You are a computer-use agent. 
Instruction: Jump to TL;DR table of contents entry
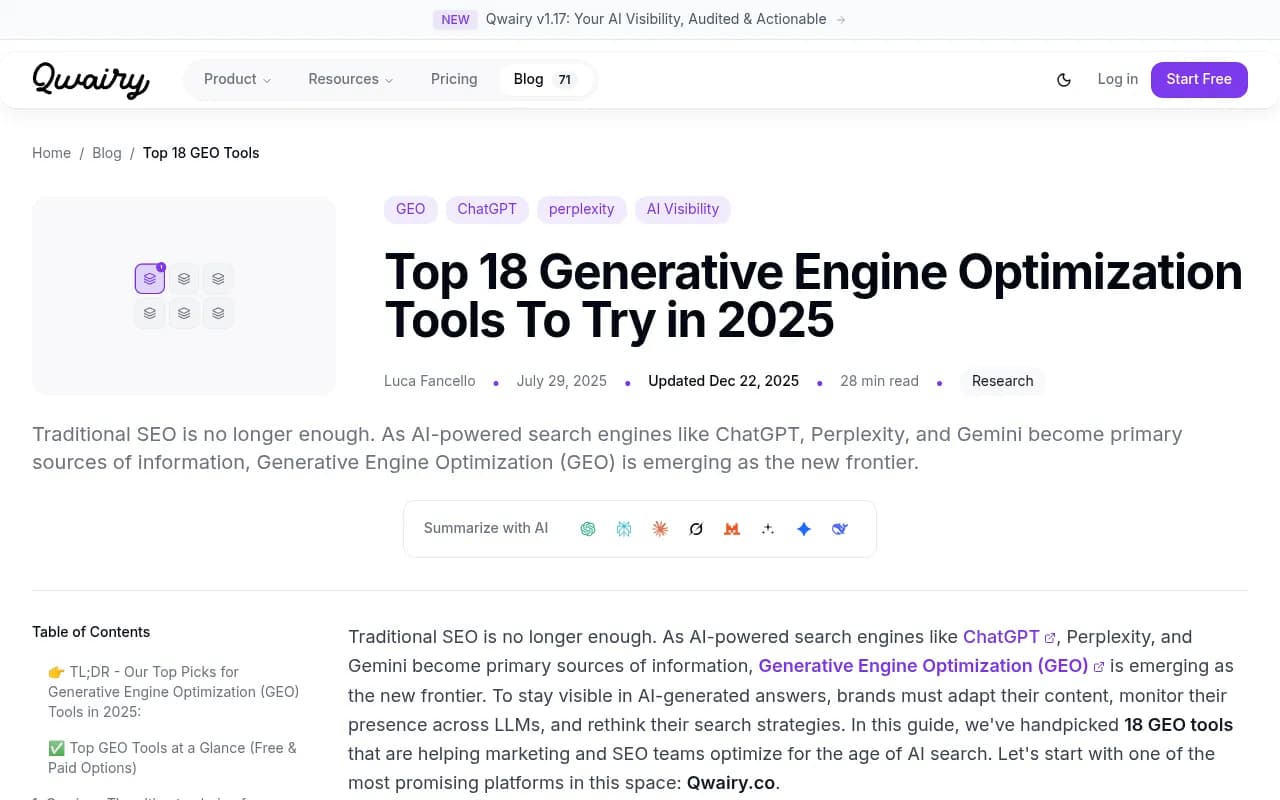point(174,692)
